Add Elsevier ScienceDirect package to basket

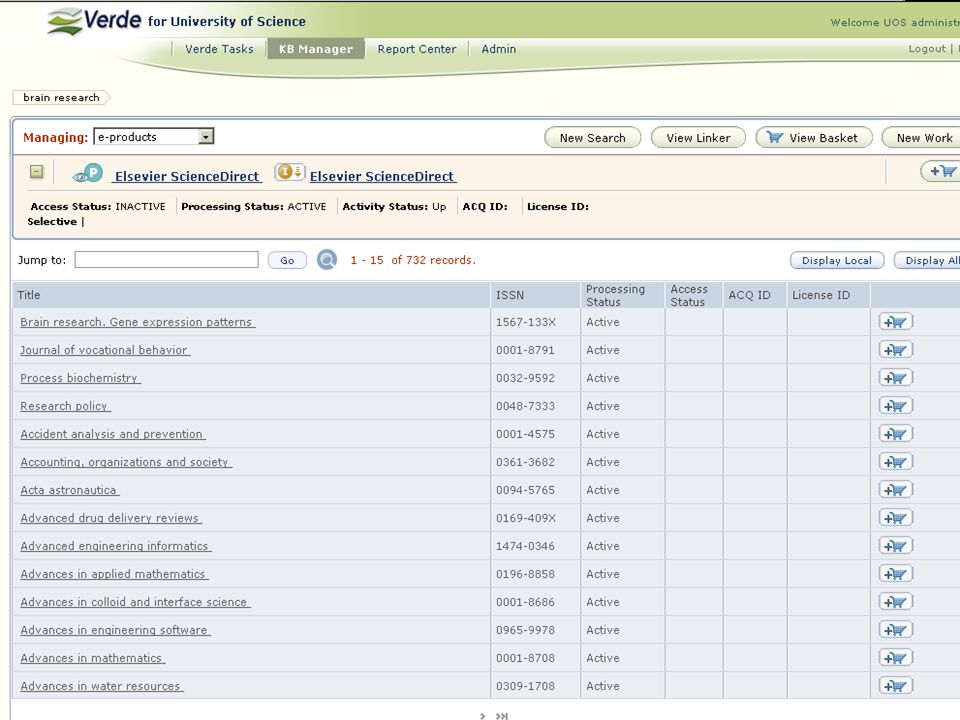[x=941, y=171]
